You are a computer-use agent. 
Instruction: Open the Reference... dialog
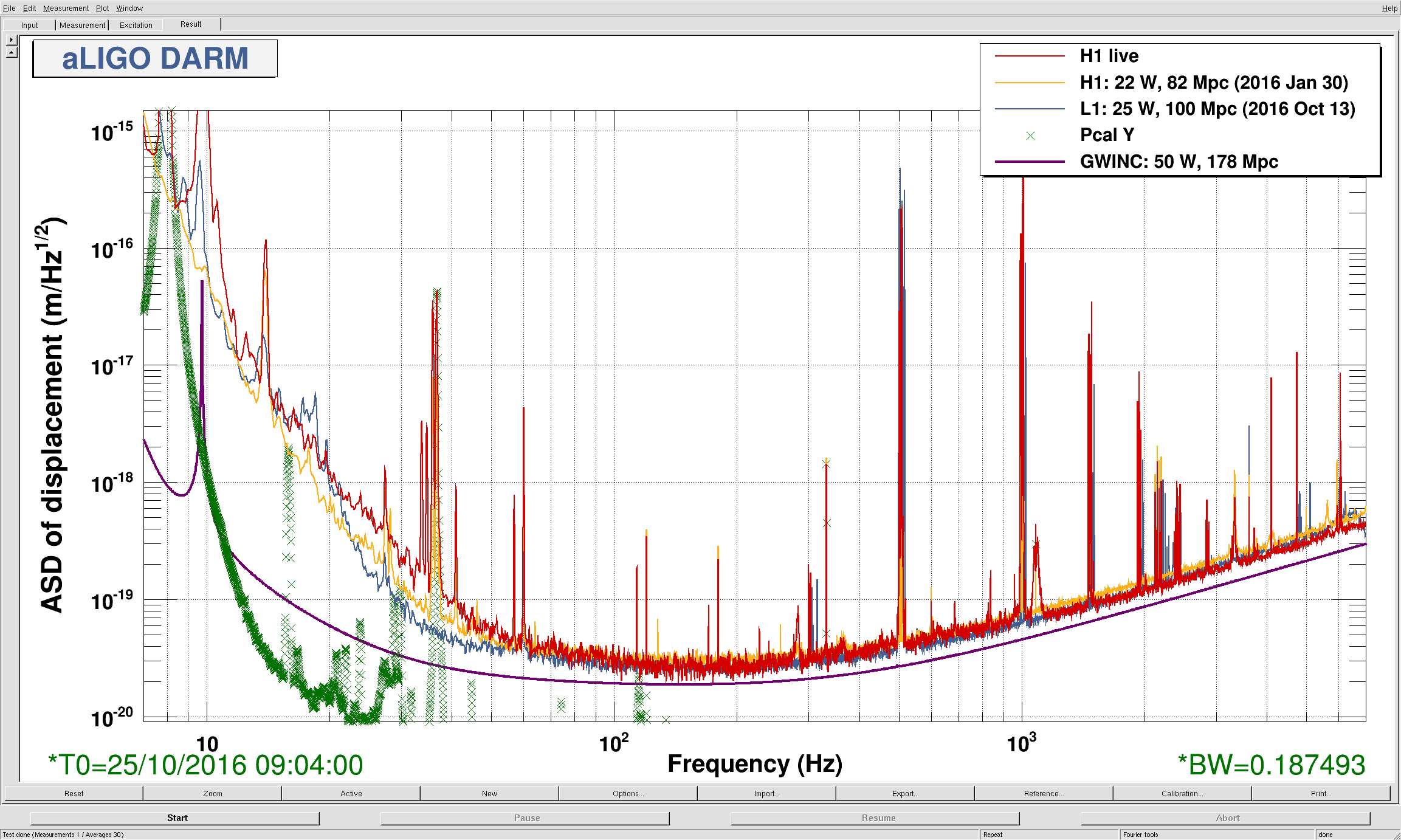pos(1044,793)
